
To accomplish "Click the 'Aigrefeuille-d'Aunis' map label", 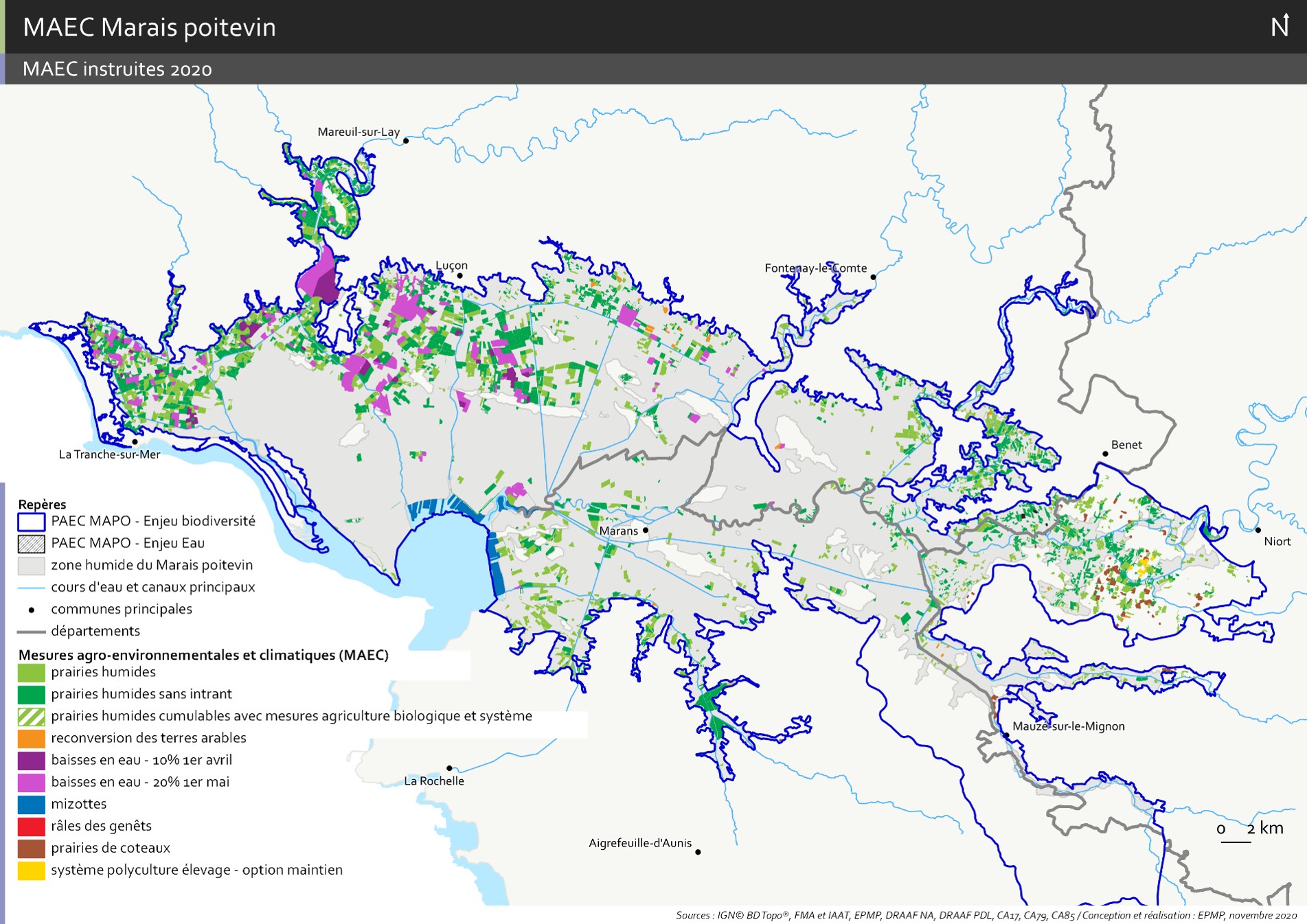I will click(x=640, y=843).
